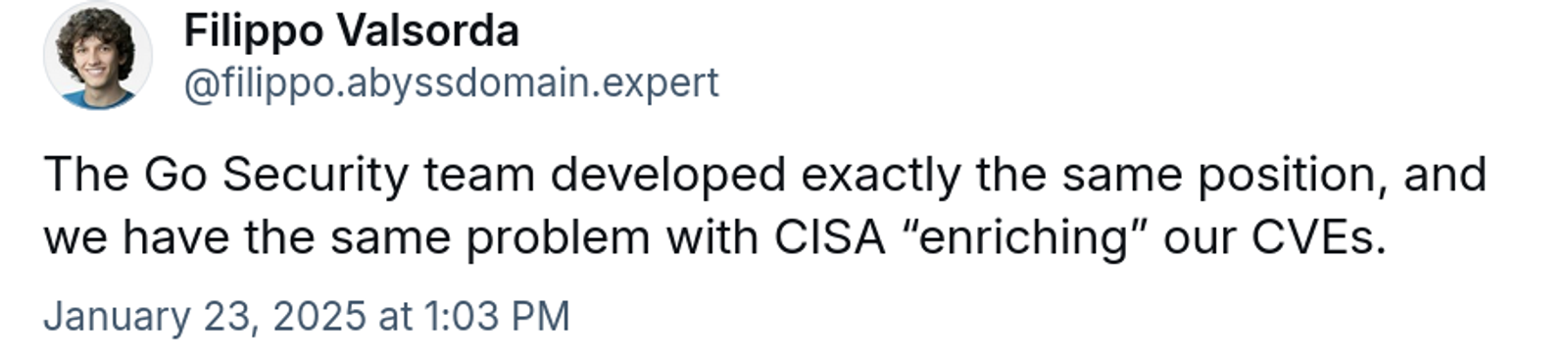Screen dimensions: 1568x363
Task: Click the "1:03 PM" time text
Action: (x=497, y=317)
